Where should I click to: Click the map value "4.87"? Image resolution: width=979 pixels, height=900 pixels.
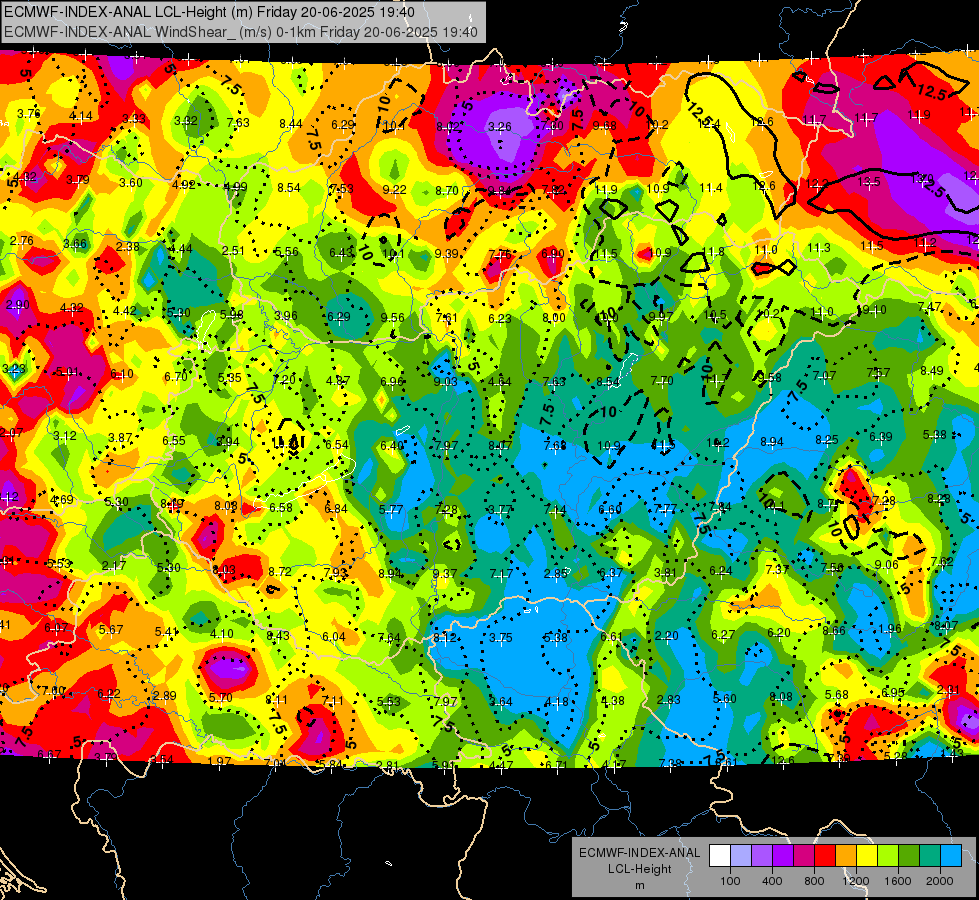point(338,380)
